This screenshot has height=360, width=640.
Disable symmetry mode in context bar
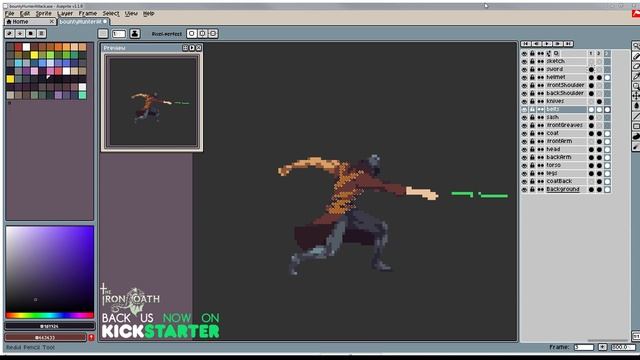[191, 33]
